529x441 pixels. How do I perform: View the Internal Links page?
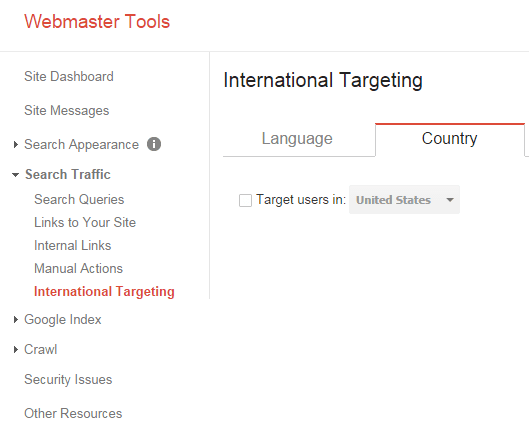[73, 246]
